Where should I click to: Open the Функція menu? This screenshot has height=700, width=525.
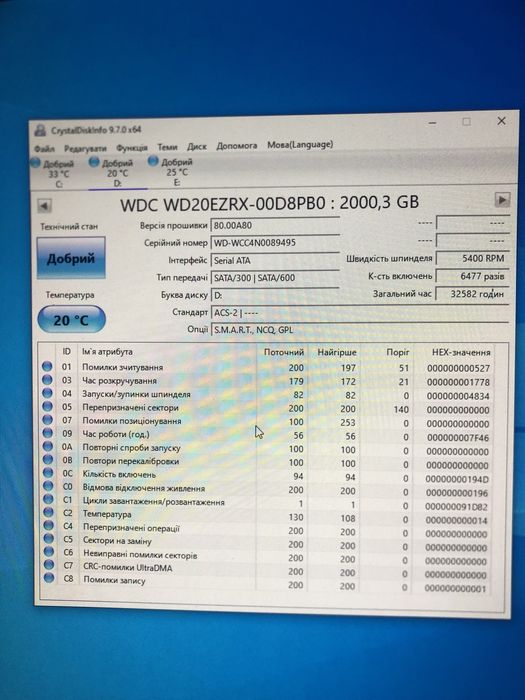point(132,148)
